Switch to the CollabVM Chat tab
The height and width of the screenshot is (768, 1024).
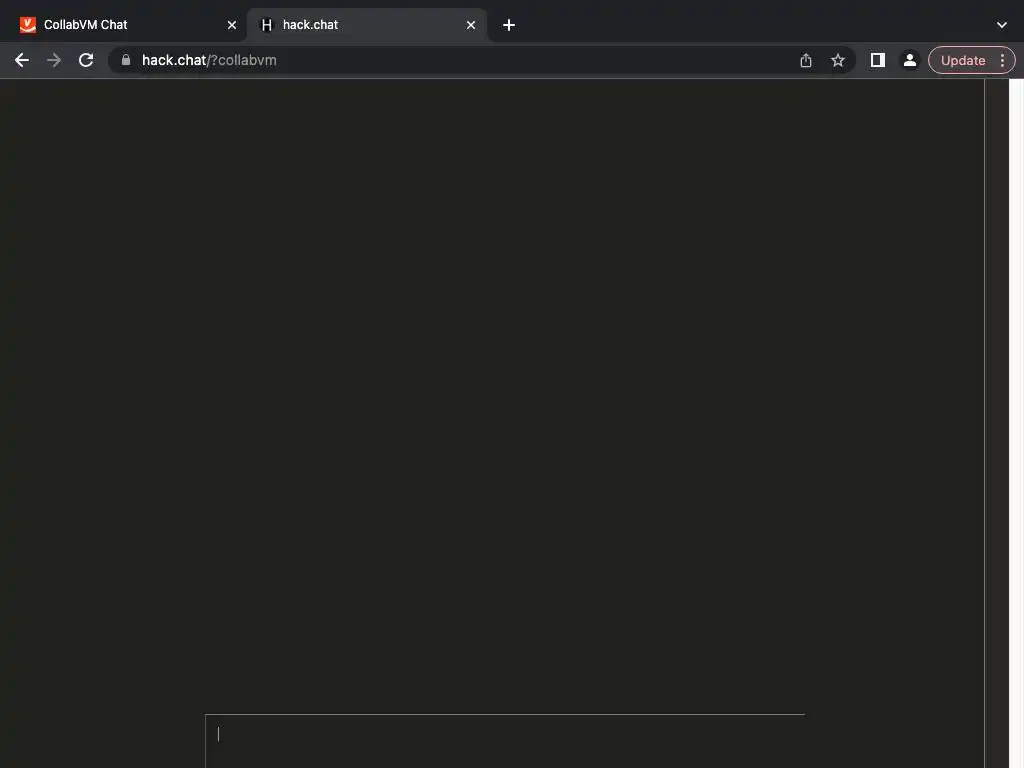click(x=123, y=25)
